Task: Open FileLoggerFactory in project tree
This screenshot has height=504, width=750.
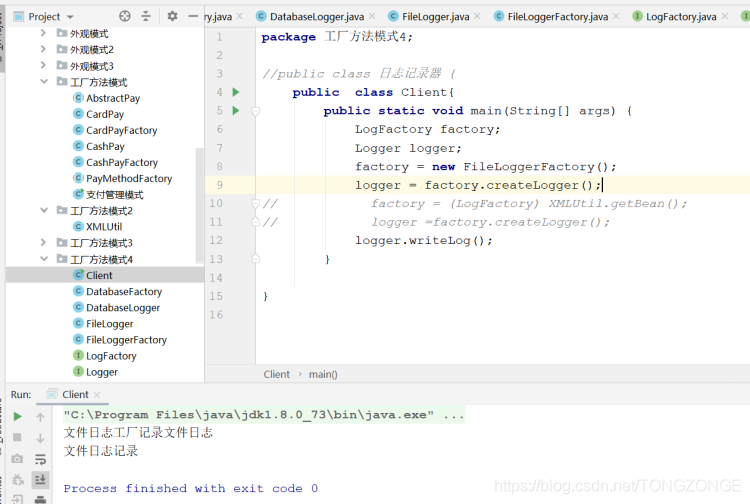Action: click(126, 340)
